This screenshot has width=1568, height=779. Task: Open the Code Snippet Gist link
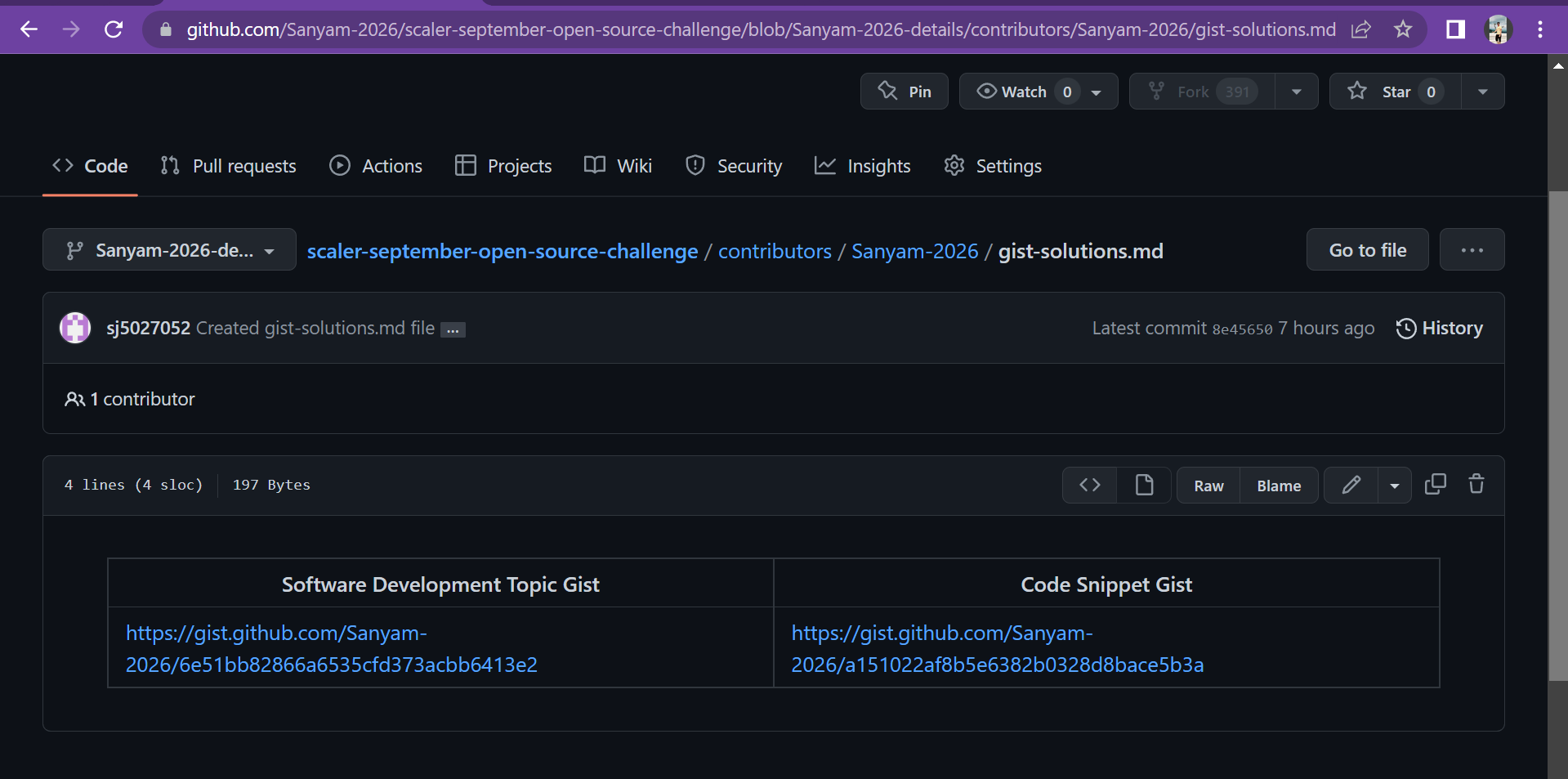(997, 648)
